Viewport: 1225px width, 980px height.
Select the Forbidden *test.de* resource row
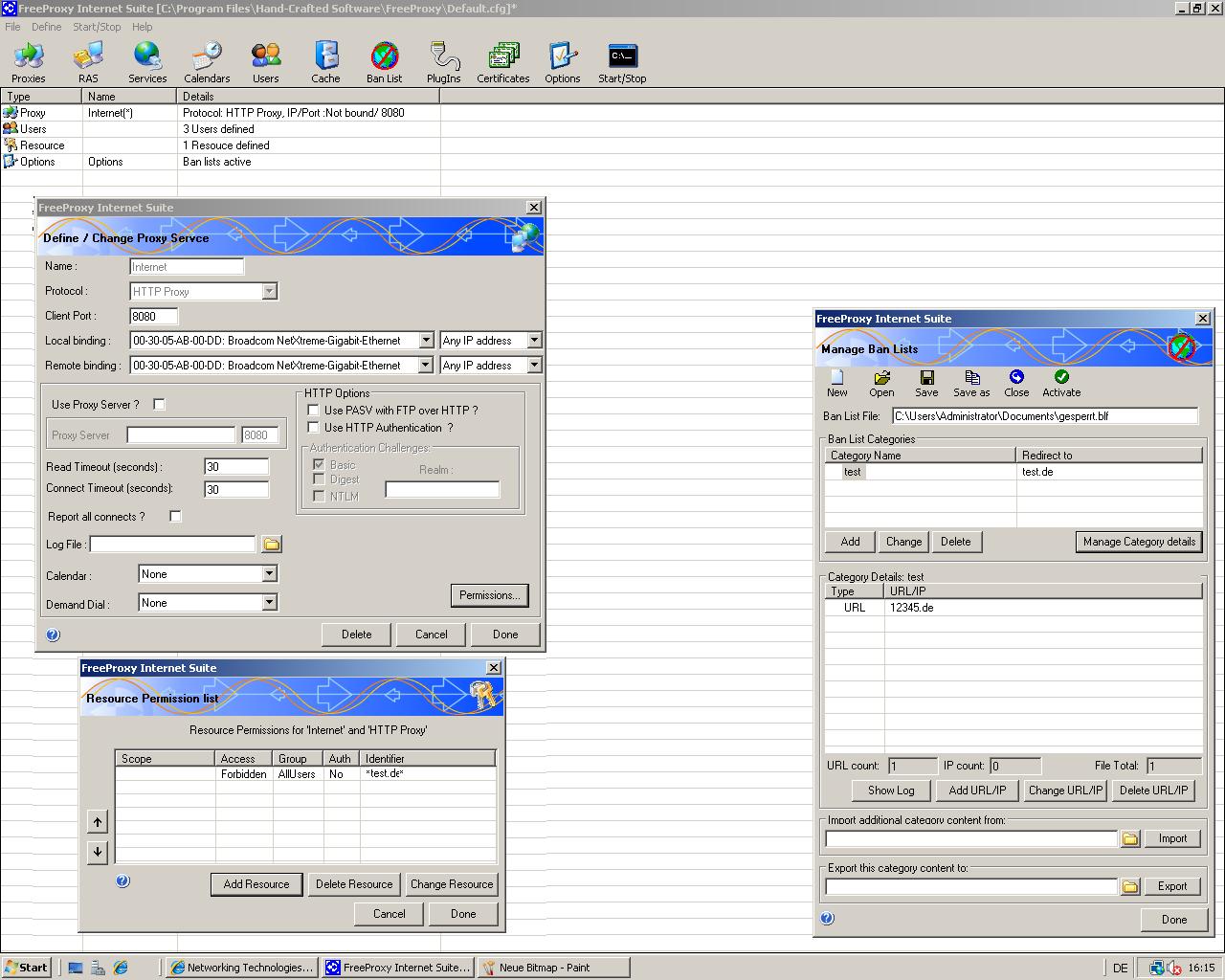[x=305, y=774]
